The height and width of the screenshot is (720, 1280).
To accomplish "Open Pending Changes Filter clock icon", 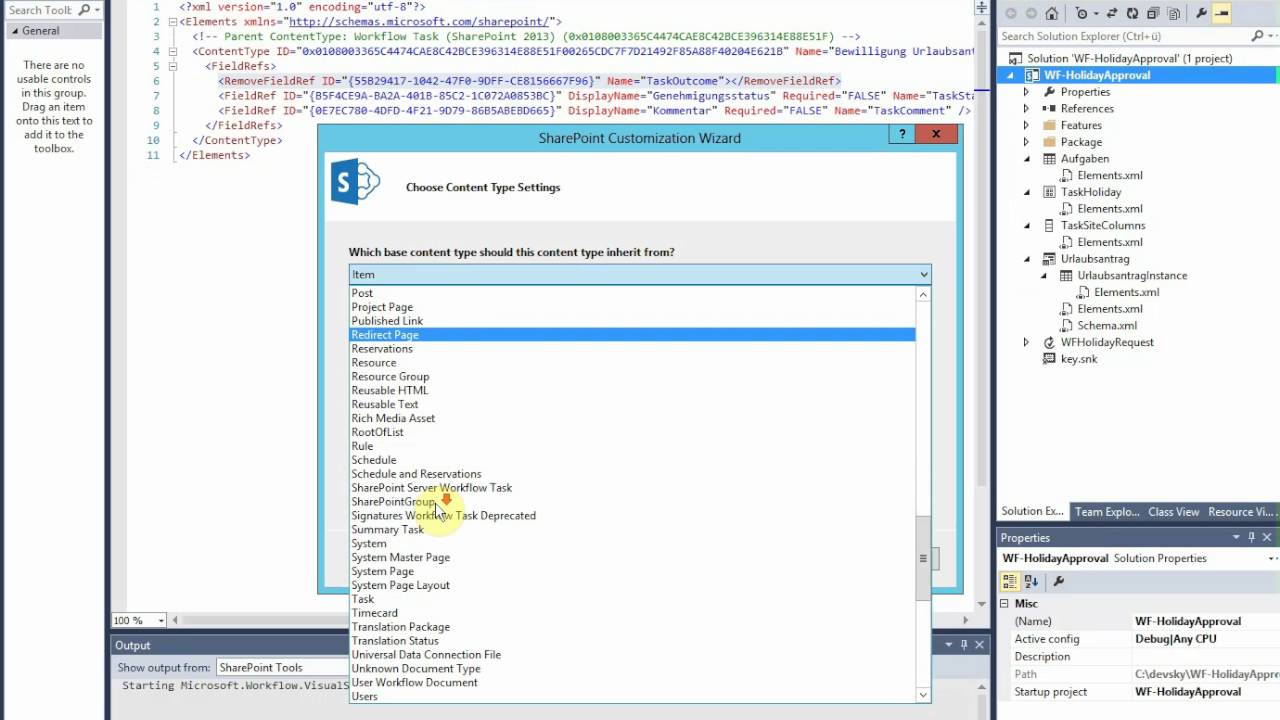I will [1083, 14].
